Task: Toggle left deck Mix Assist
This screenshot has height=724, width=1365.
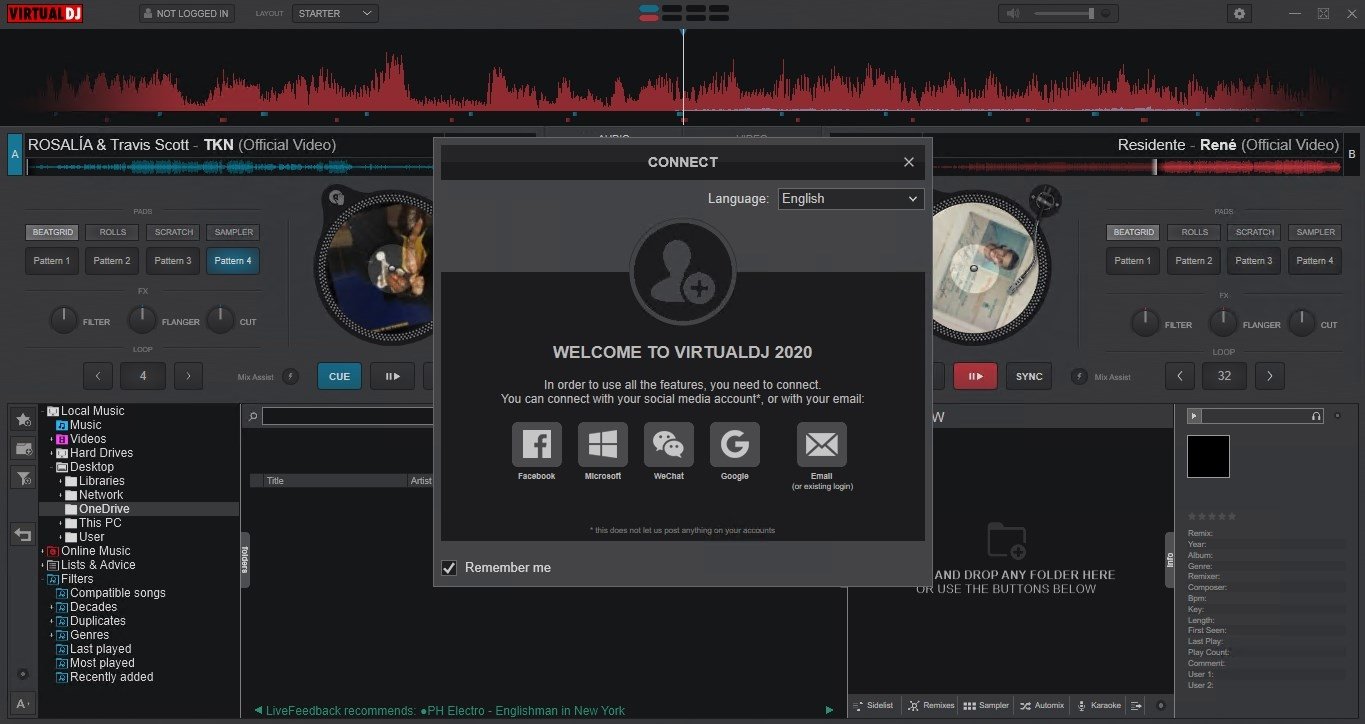Action: tap(291, 377)
